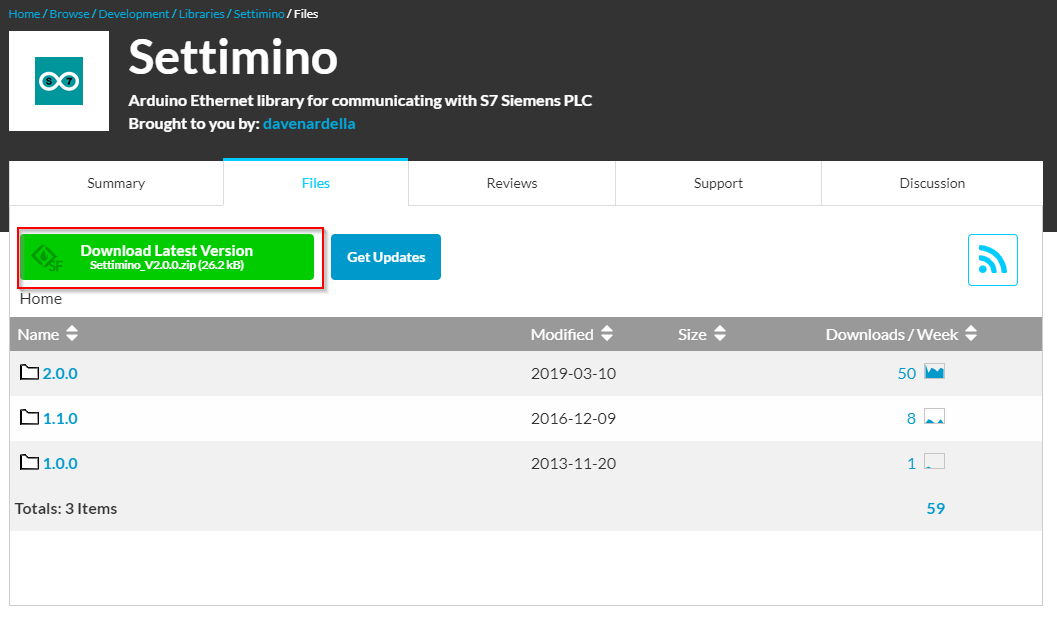Open the 1.1.0 folder link

pyautogui.click(x=60, y=418)
